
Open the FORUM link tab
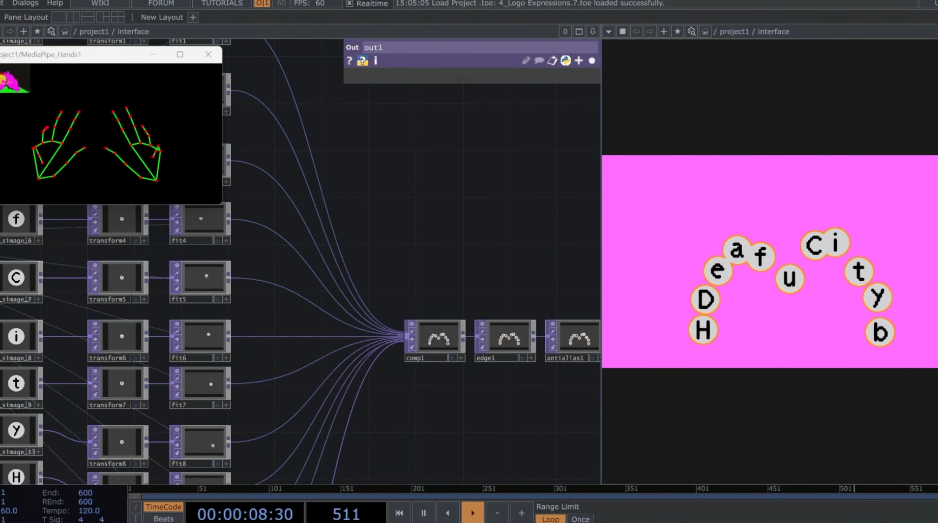161,3
